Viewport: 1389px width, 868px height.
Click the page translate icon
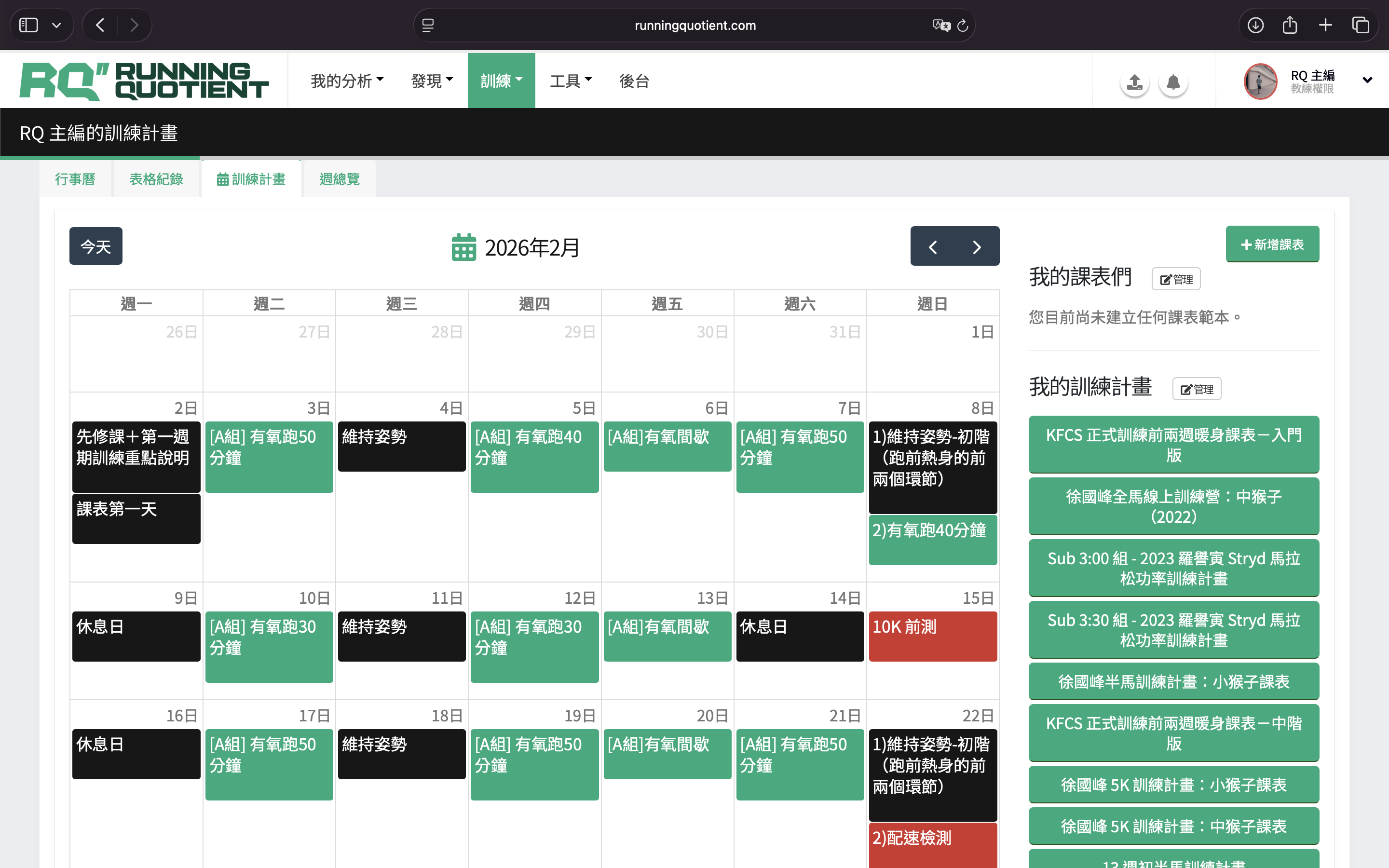[941, 25]
